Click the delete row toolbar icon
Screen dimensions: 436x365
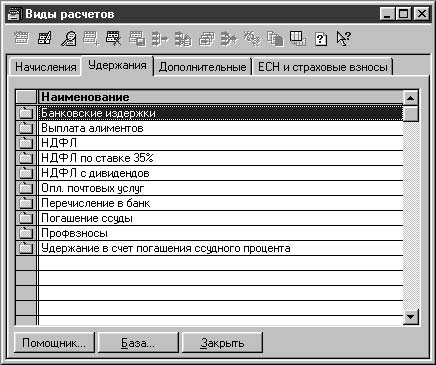113,39
